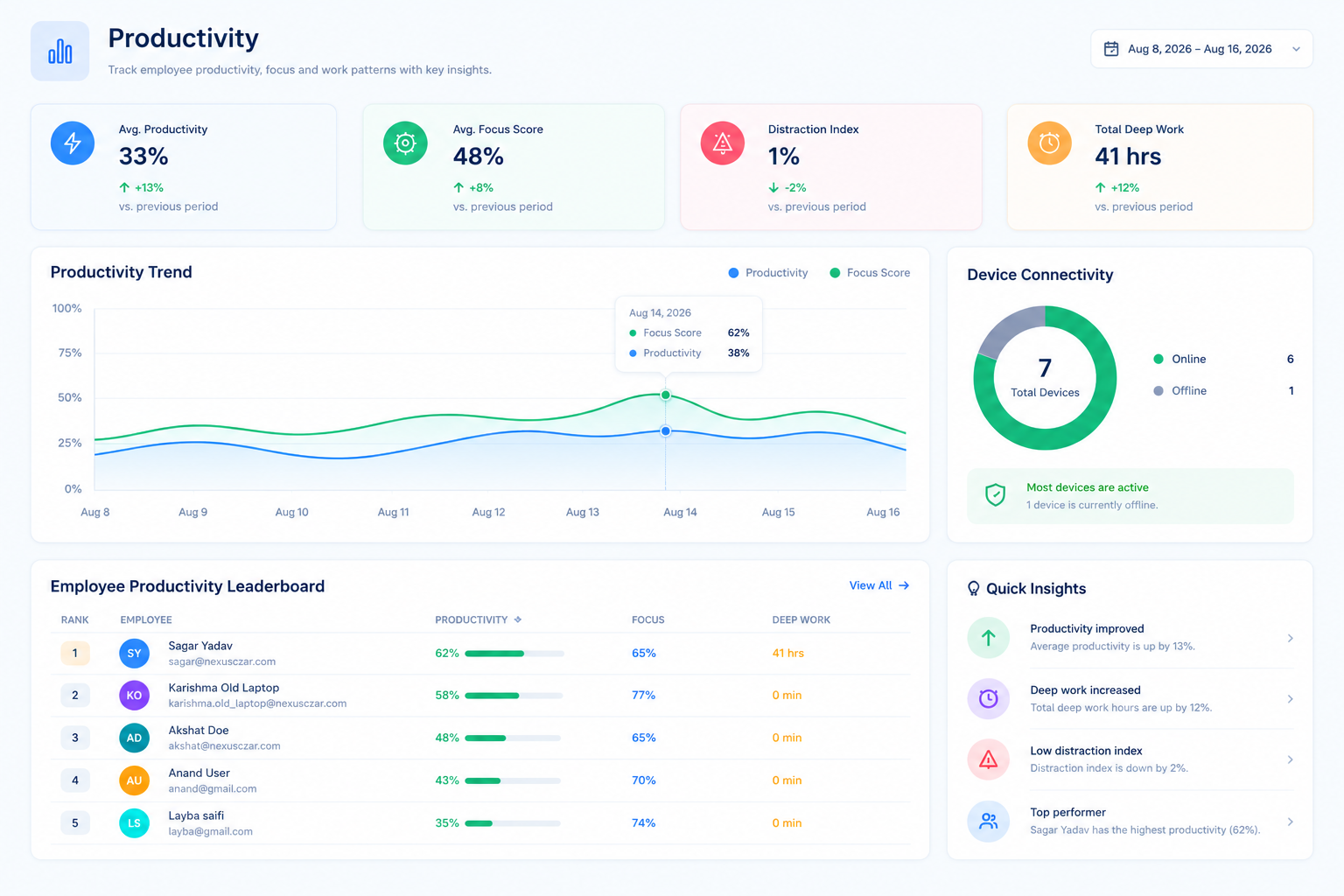Click the rank 1 badge

tap(75, 654)
